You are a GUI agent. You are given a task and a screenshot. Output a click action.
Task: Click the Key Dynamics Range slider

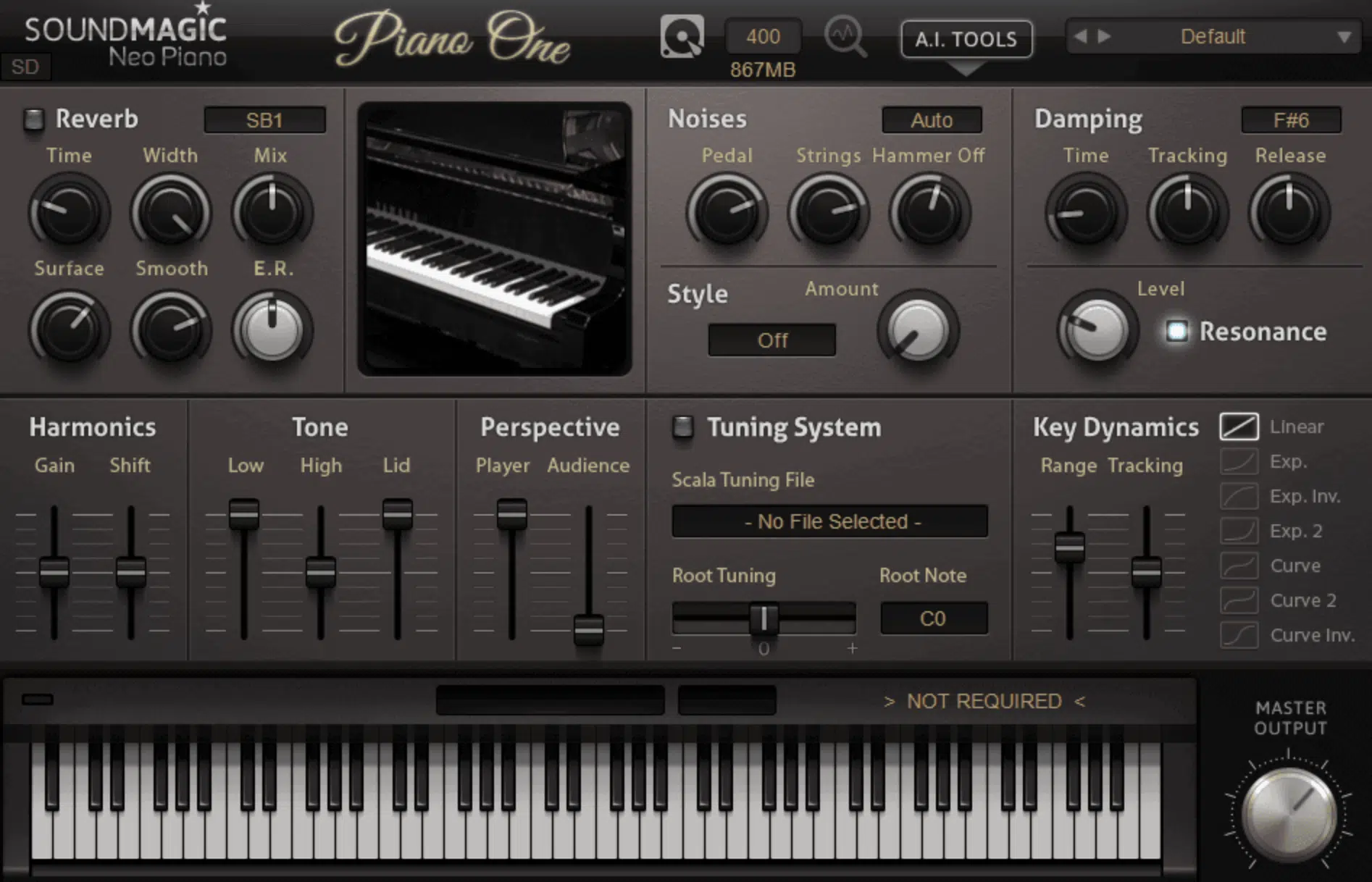coord(1070,572)
